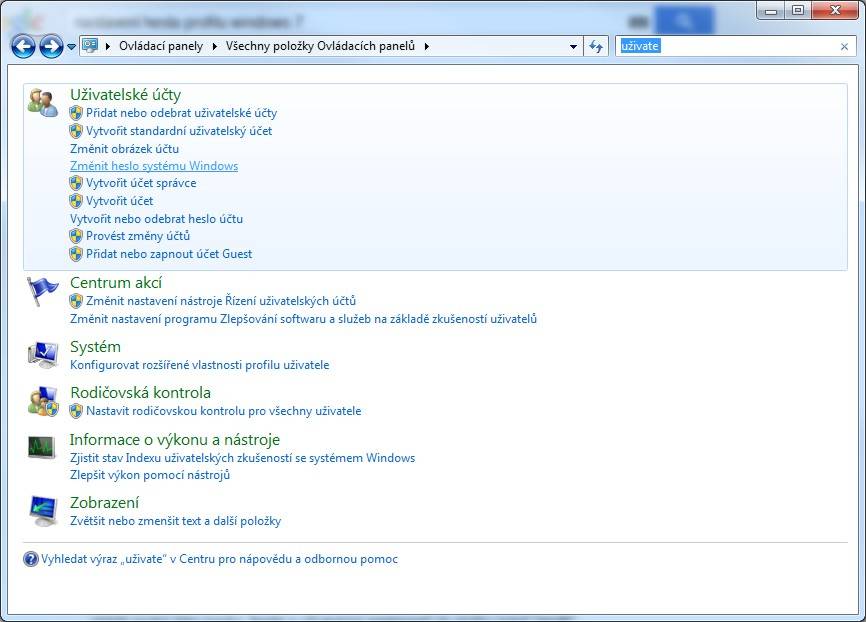Viewport: 866px width, 622px height.
Task: Select Všechny položky Ovládacích panelů breadcrumb
Action: coord(320,46)
